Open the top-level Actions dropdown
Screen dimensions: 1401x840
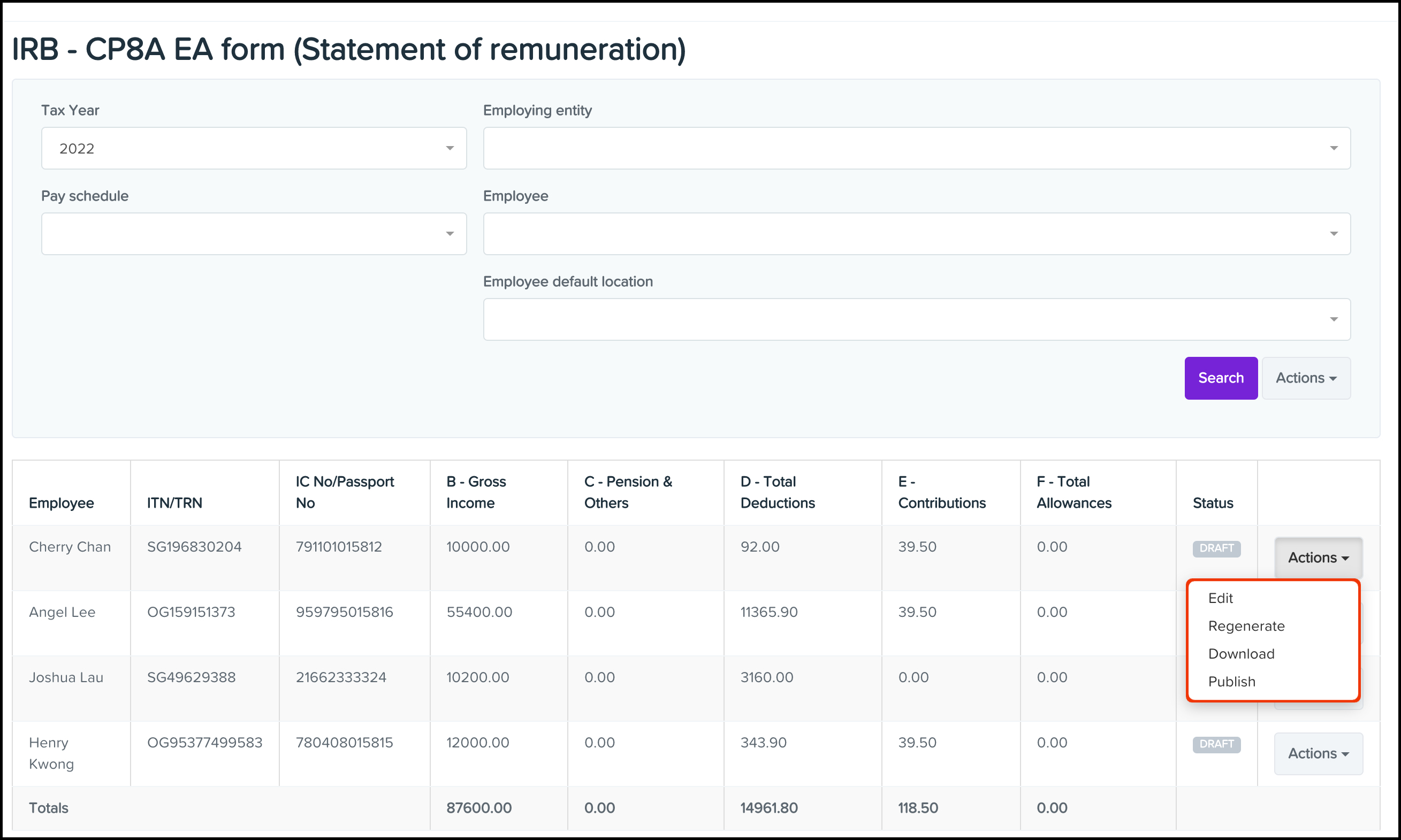(x=1306, y=378)
